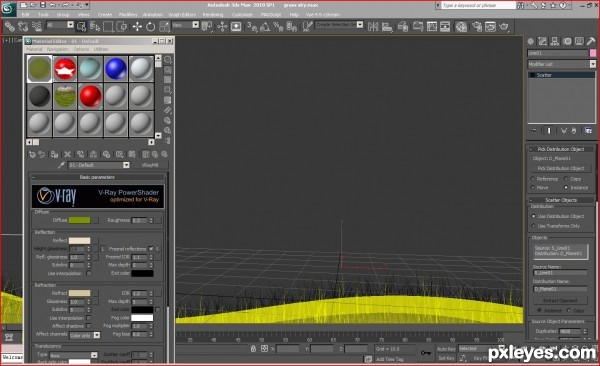
Task: Toggle Reflection Use interpolation checkbox
Action: [89, 273]
